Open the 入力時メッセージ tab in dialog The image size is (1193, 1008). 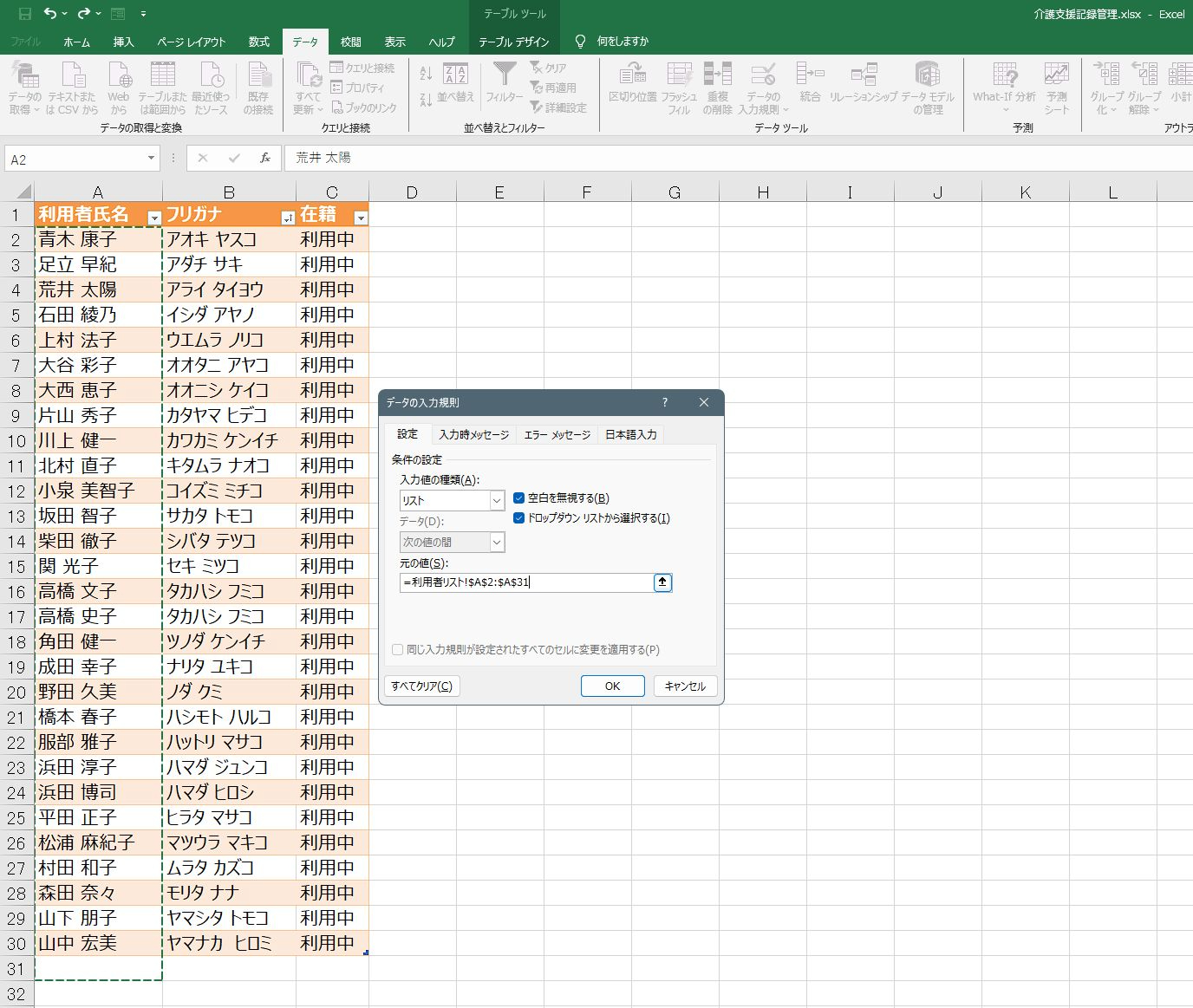pyautogui.click(x=473, y=434)
